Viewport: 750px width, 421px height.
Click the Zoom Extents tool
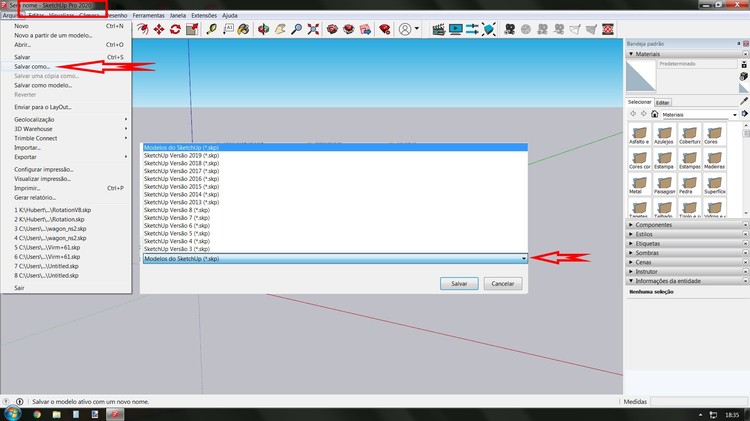[x=313, y=30]
